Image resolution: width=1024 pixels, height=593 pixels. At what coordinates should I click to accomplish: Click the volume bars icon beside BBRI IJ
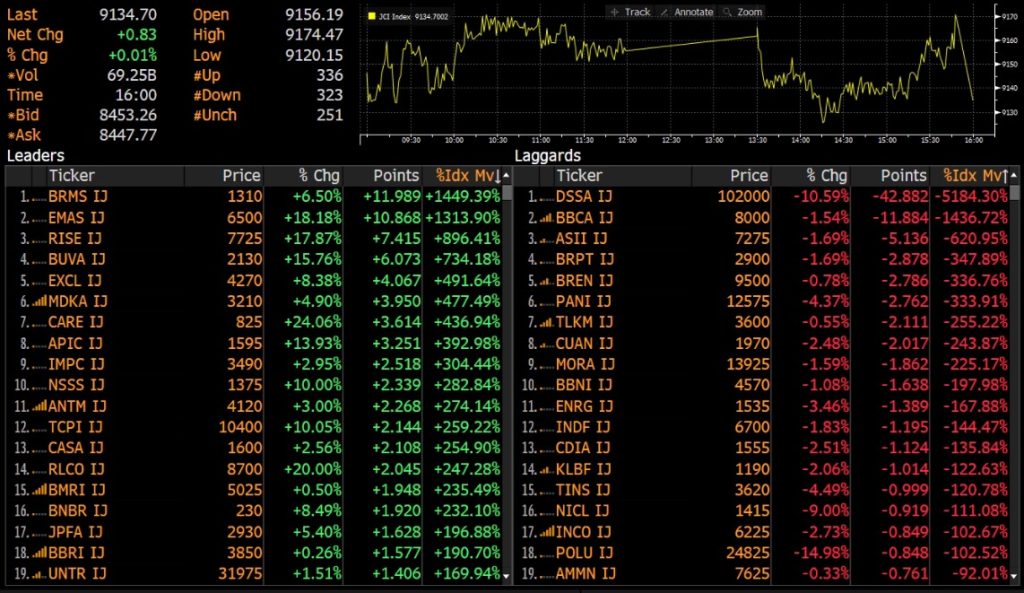38,552
